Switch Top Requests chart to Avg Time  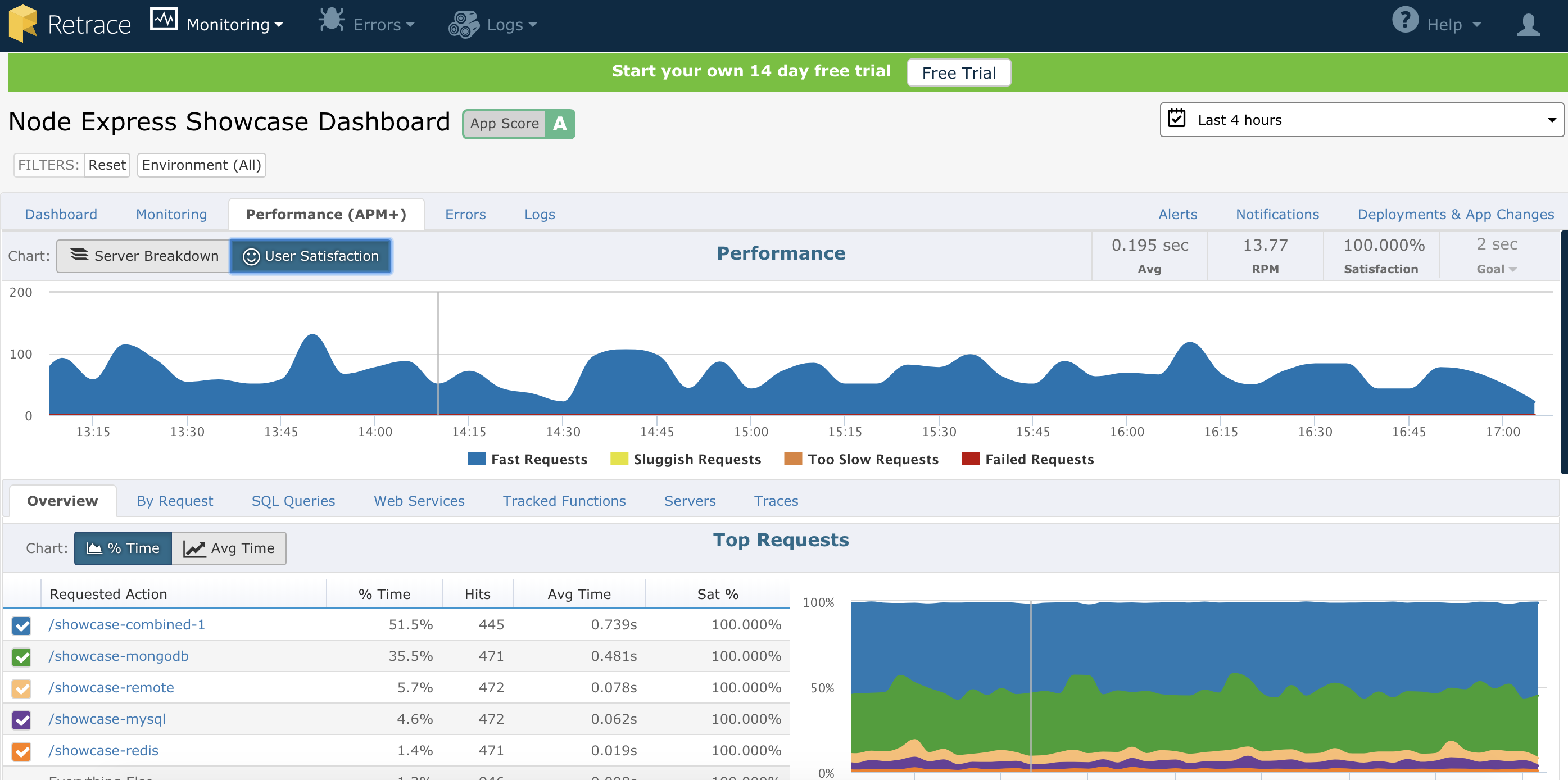pyautogui.click(x=229, y=548)
